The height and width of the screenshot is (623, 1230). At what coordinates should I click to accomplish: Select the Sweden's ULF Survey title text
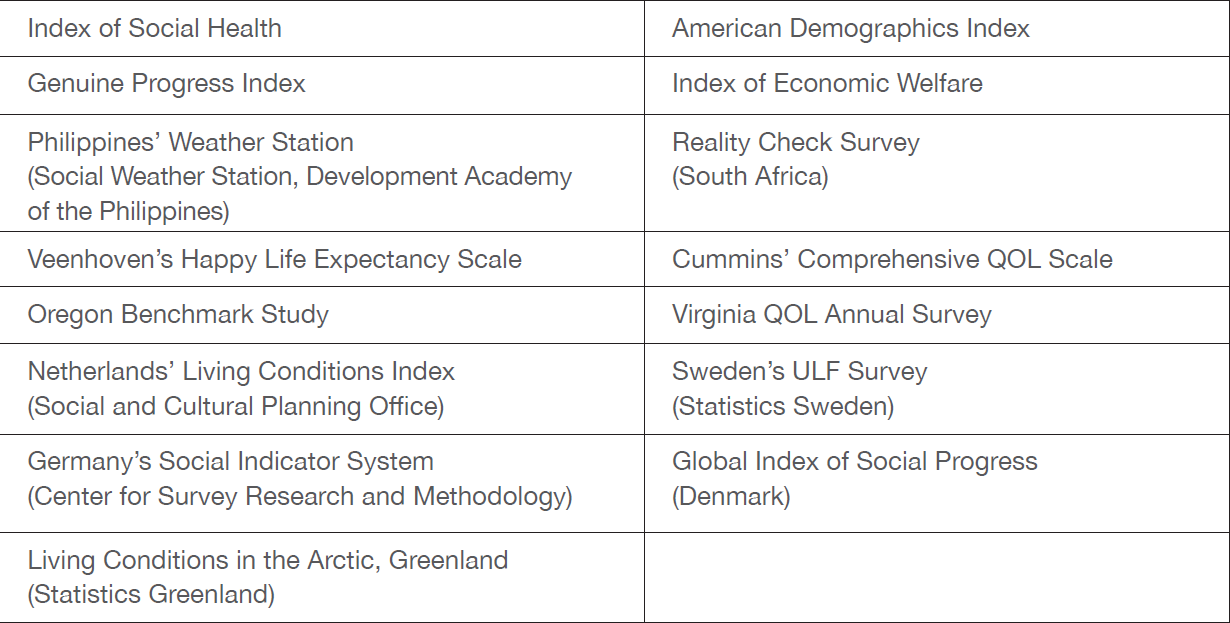(799, 372)
